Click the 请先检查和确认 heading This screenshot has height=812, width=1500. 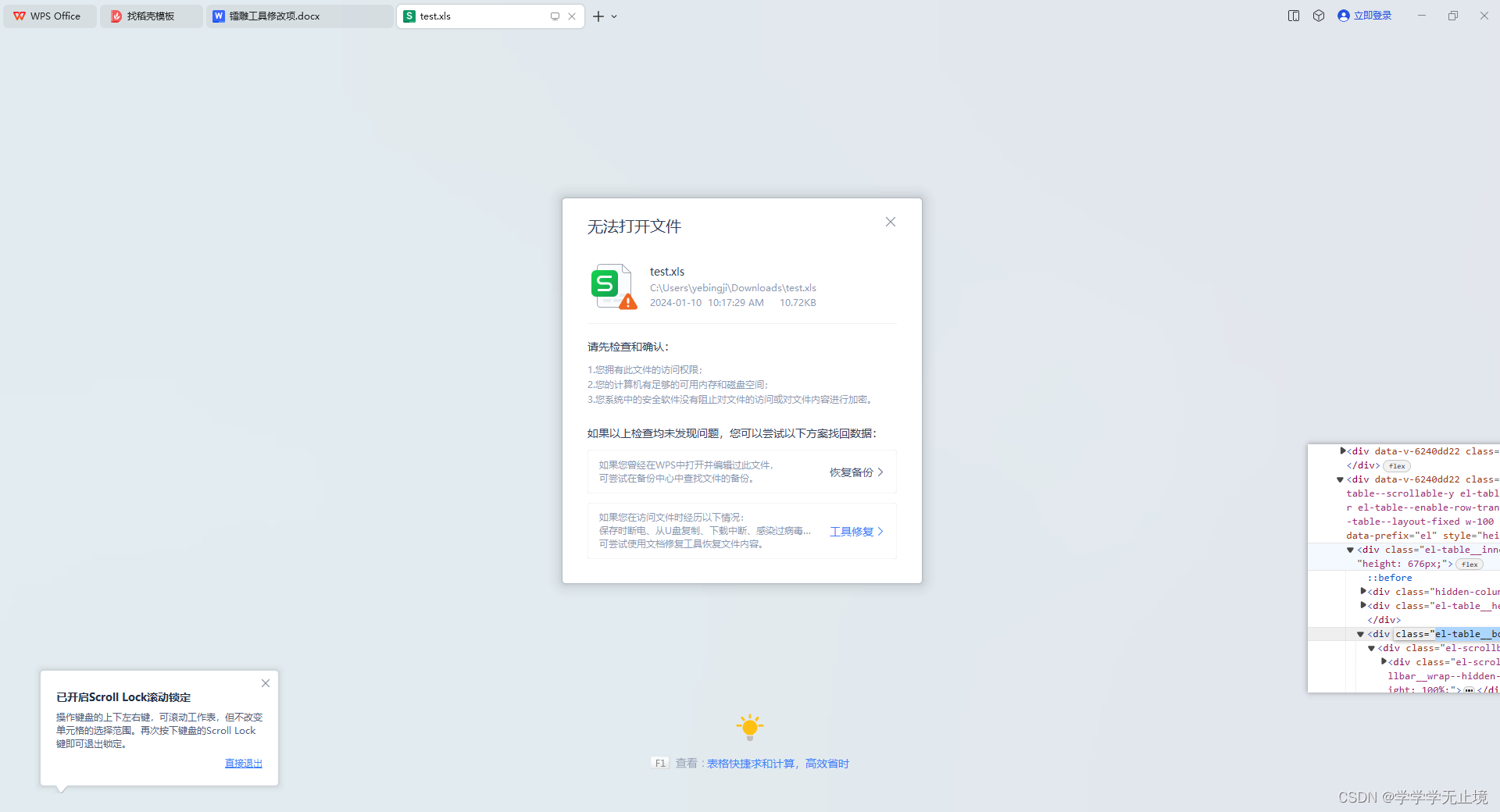(628, 347)
